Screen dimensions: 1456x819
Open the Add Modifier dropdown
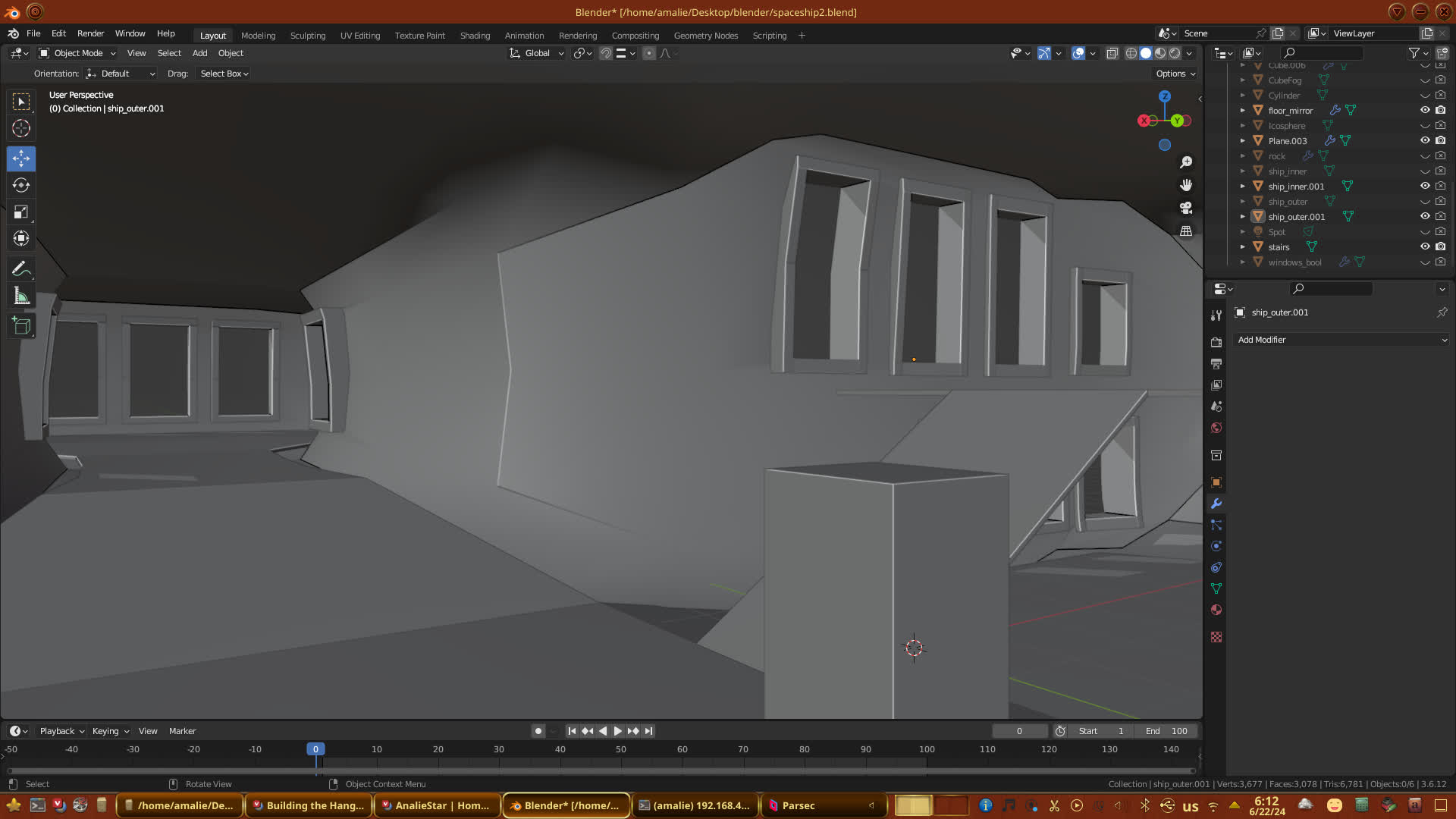1341,340
